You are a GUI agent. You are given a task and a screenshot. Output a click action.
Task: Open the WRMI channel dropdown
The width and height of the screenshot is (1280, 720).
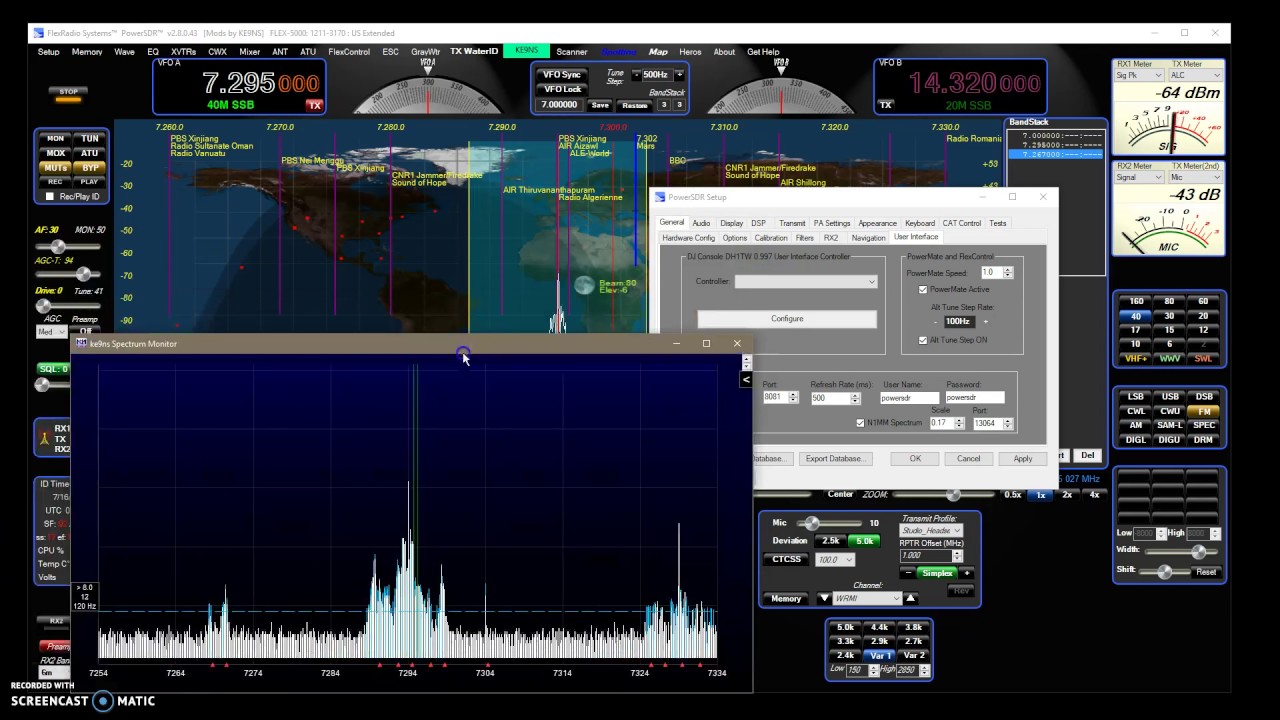point(867,598)
